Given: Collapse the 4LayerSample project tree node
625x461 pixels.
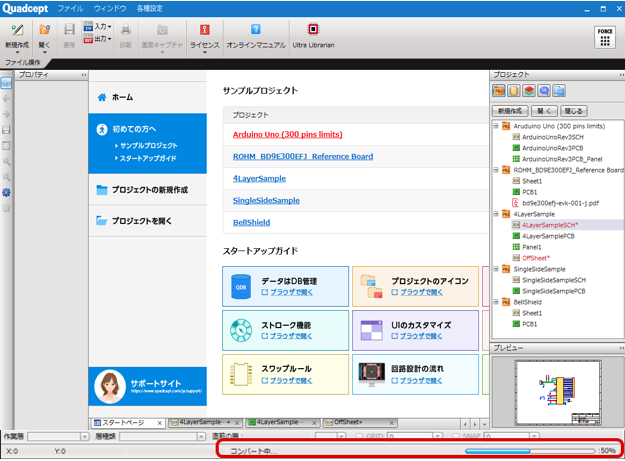Looking at the screenshot, I should pos(496,213).
